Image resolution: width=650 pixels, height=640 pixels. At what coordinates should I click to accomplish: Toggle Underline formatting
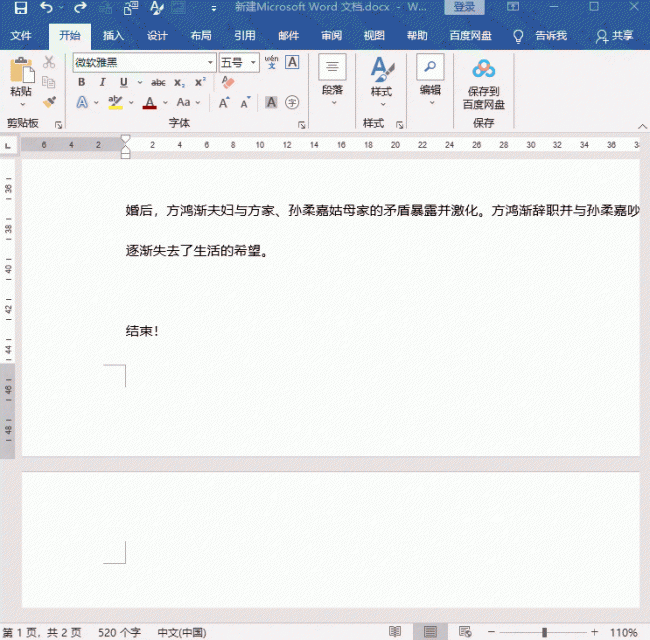click(x=124, y=82)
